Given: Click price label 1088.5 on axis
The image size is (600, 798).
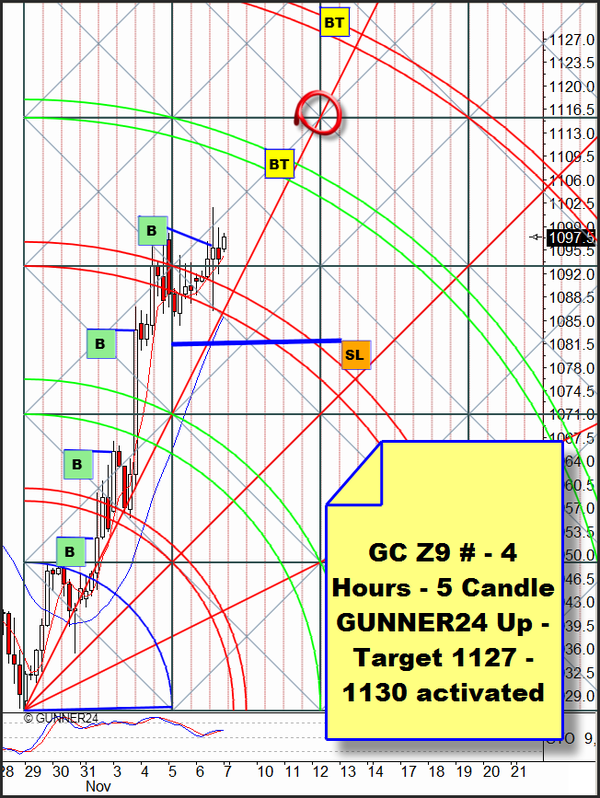Looking at the screenshot, I should click(x=571, y=298).
